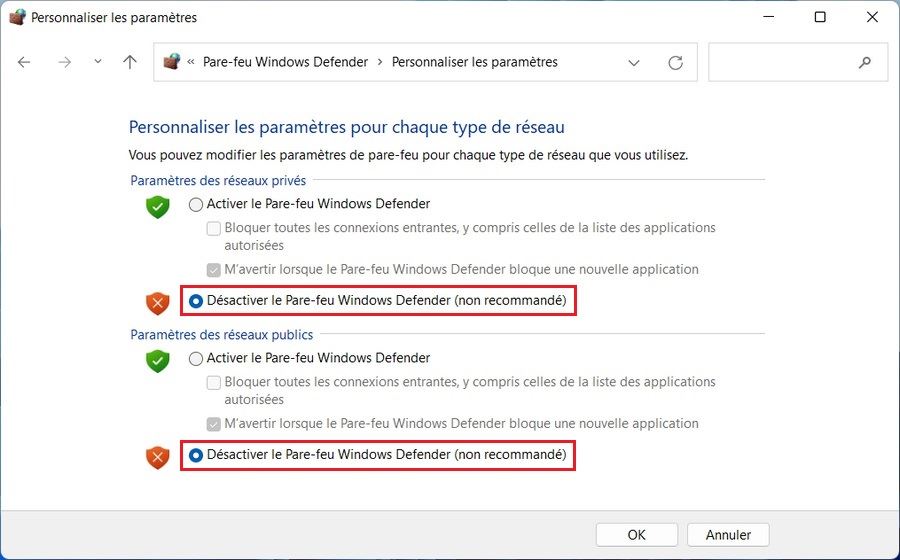Confirm settings with the OK button
900x560 pixels.
point(637,535)
